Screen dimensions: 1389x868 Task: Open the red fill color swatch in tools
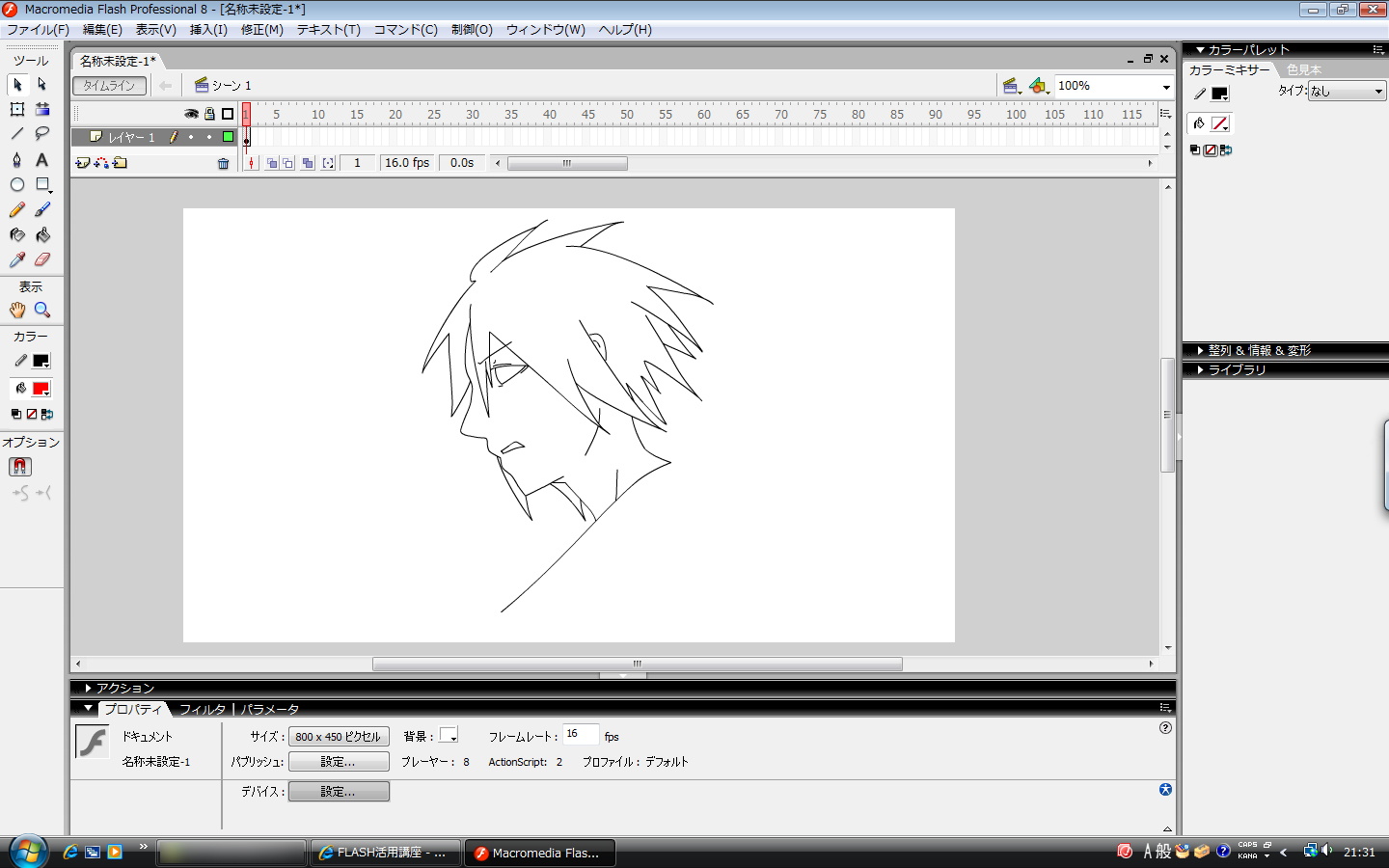tap(41, 389)
